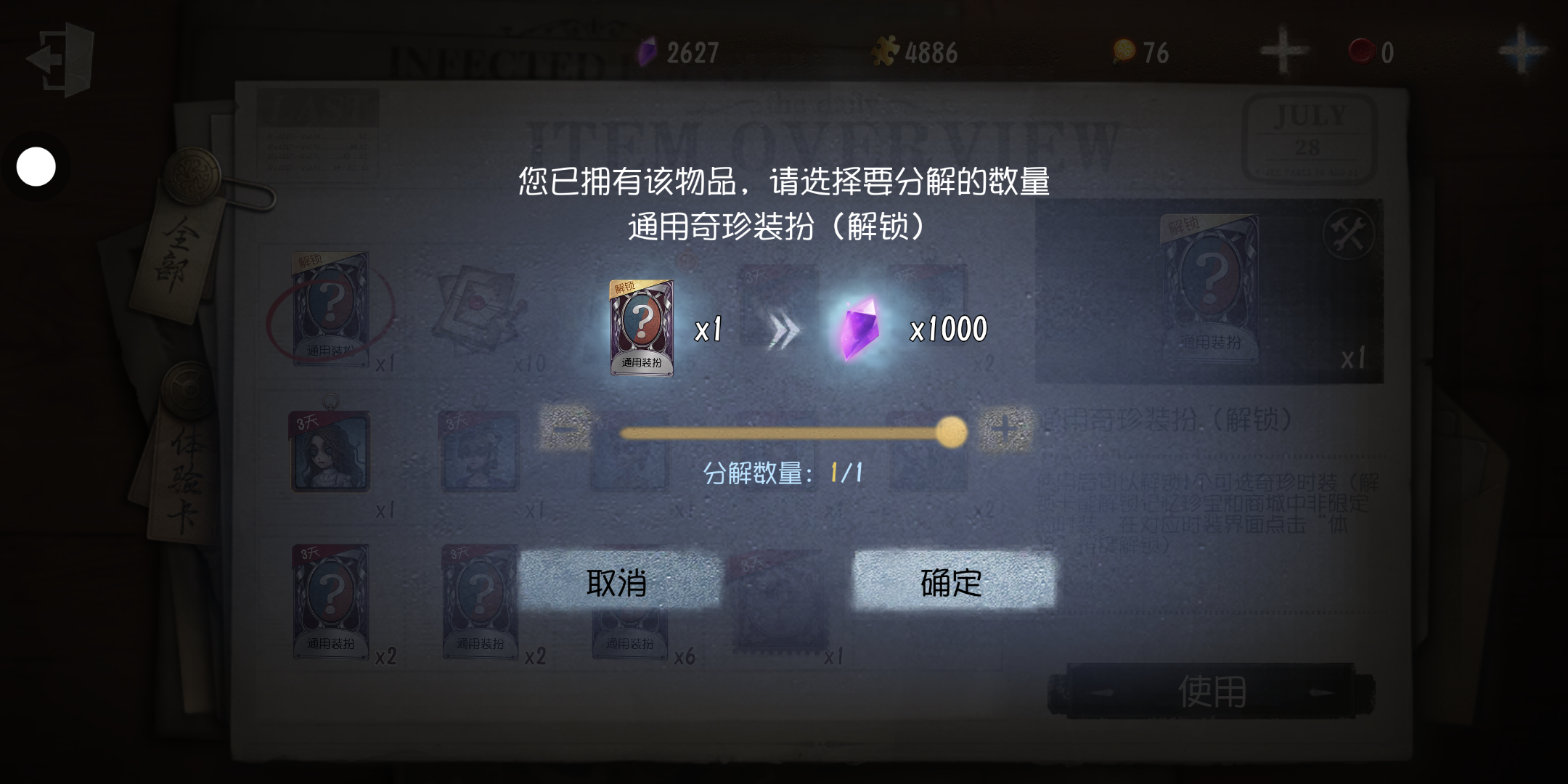The image size is (1568, 784).
Task: Select the circled 解锁 costume card item
Action: tap(330, 309)
